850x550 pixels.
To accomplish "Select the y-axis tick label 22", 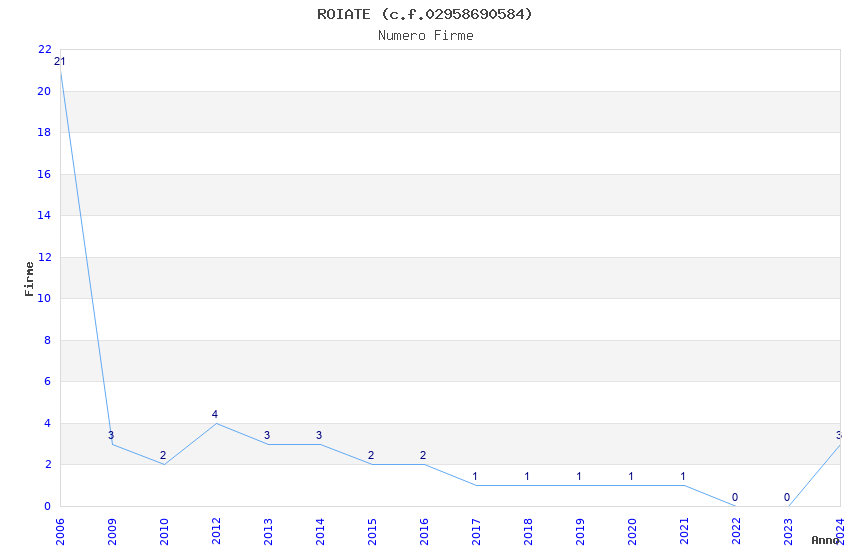I will [x=44, y=49].
